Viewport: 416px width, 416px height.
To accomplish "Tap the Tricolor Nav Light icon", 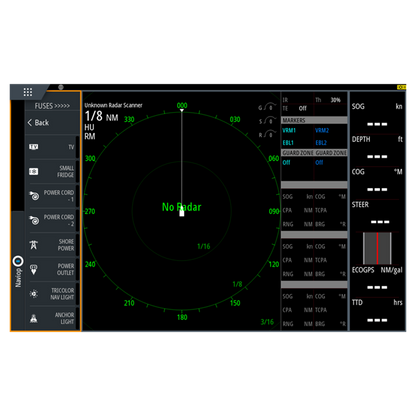I will coord(34,294).
